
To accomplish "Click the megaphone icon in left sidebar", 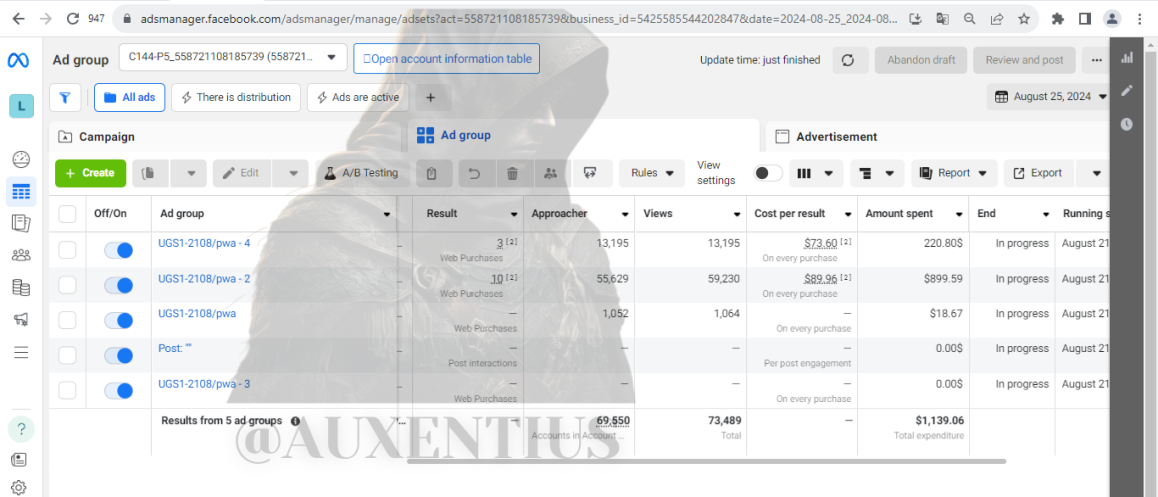I will pyautogui.click(x=21, y=319).
